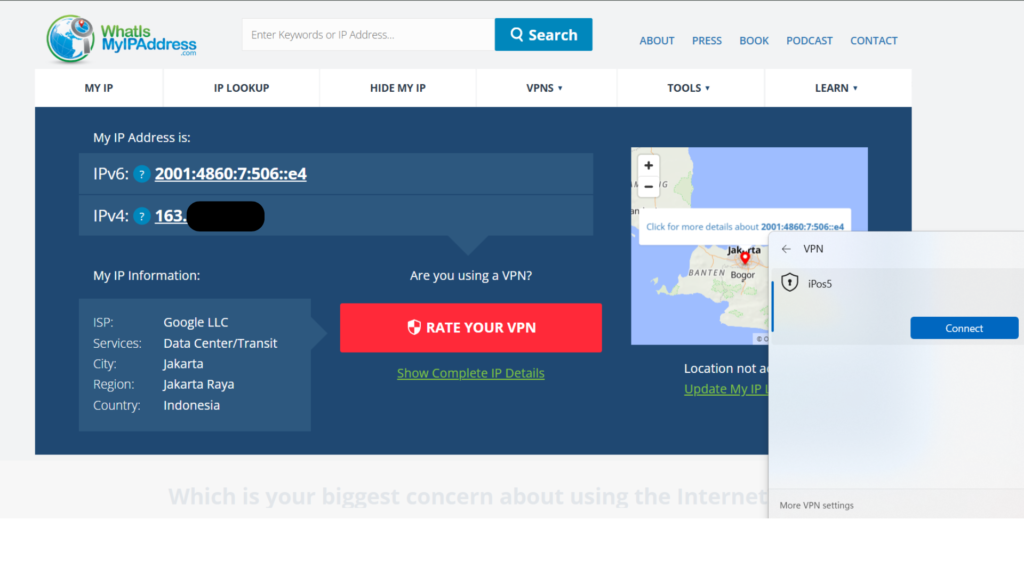Expand the LEARN dropdown menu
The image size is (1024, 576).
[x=836, y=88]
